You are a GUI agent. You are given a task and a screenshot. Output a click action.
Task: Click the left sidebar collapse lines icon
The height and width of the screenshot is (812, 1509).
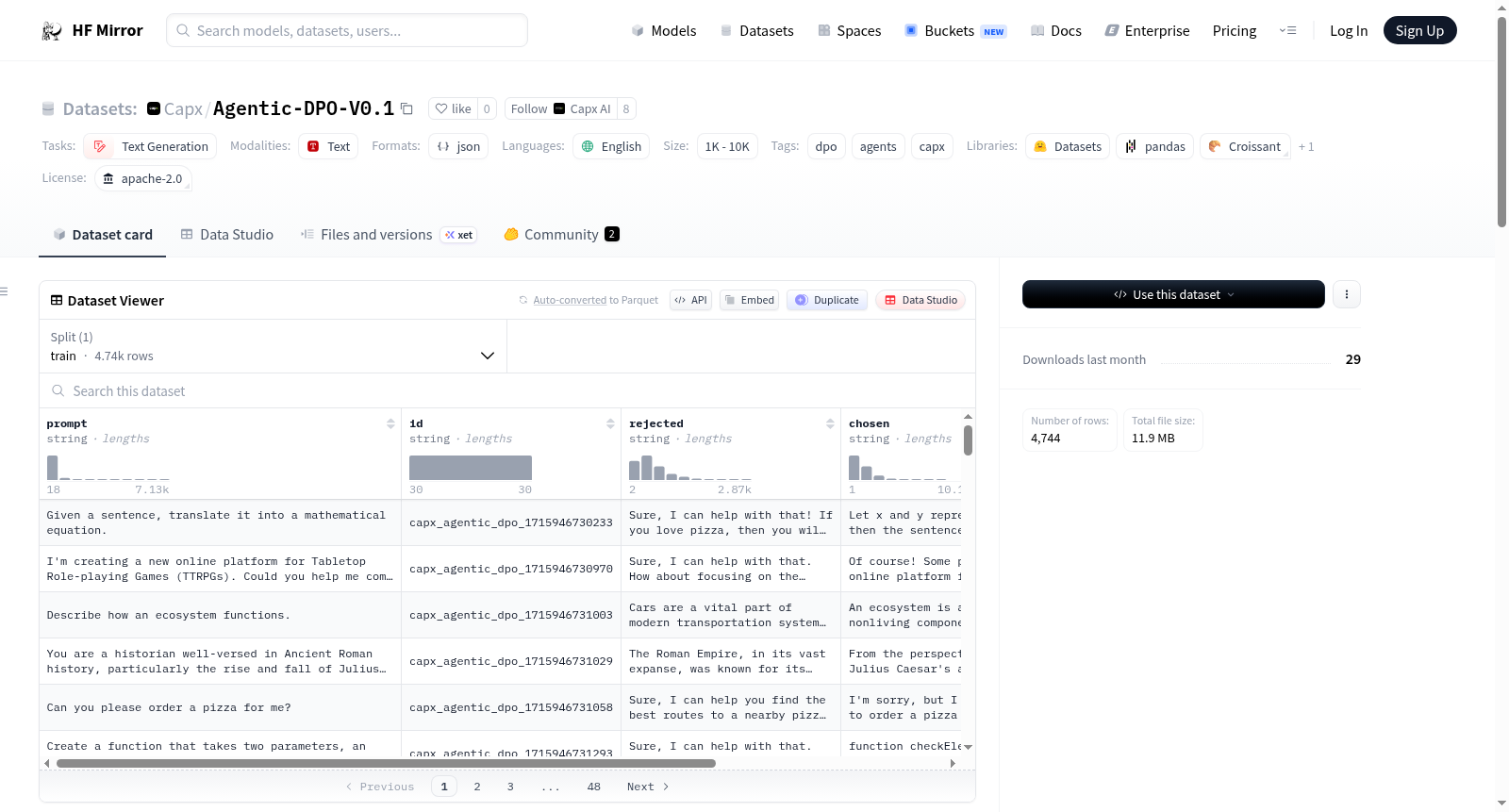(4, 291)
